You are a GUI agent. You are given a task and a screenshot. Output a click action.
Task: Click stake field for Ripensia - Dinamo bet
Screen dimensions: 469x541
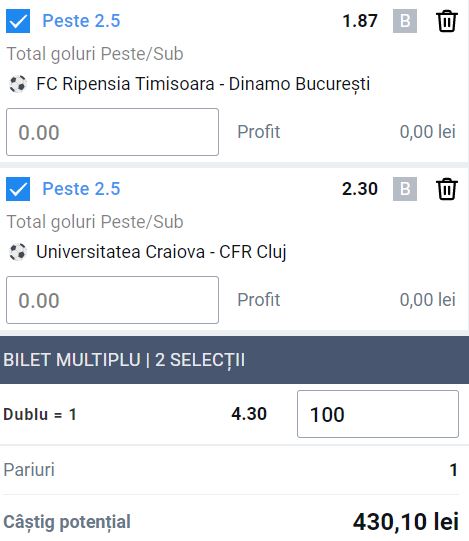(113, 132)
